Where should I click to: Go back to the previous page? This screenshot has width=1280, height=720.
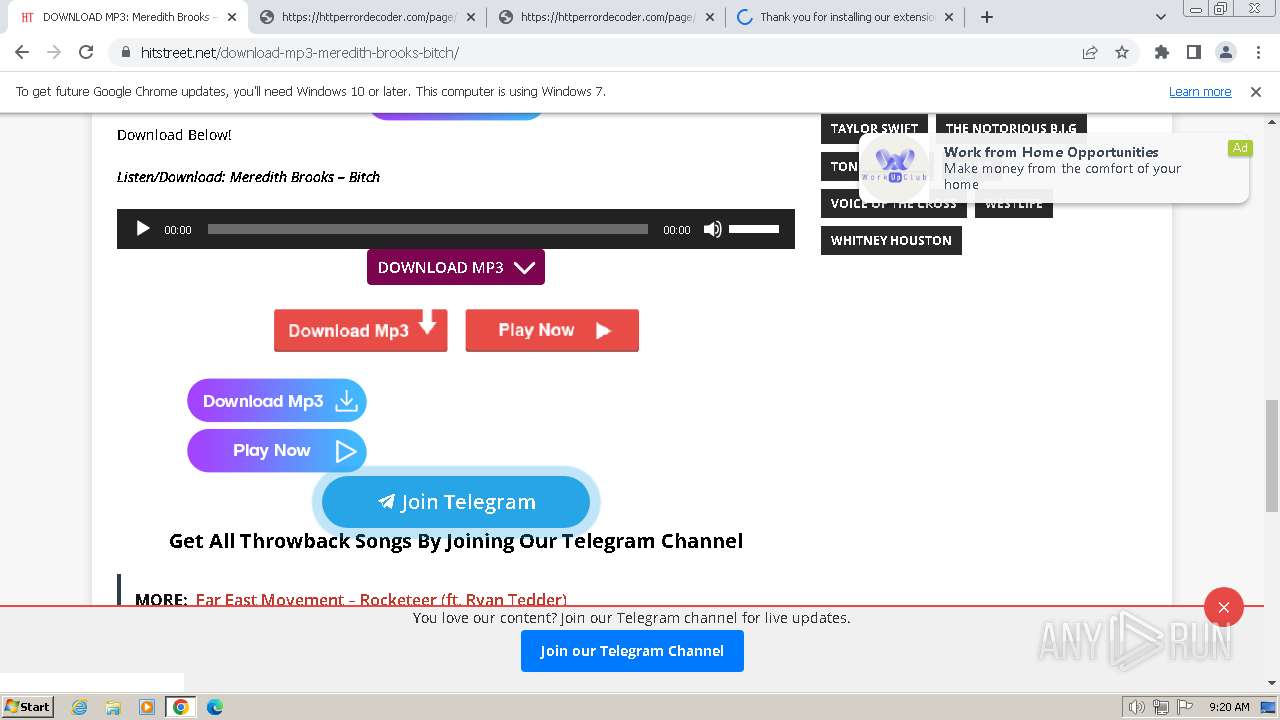22,52
